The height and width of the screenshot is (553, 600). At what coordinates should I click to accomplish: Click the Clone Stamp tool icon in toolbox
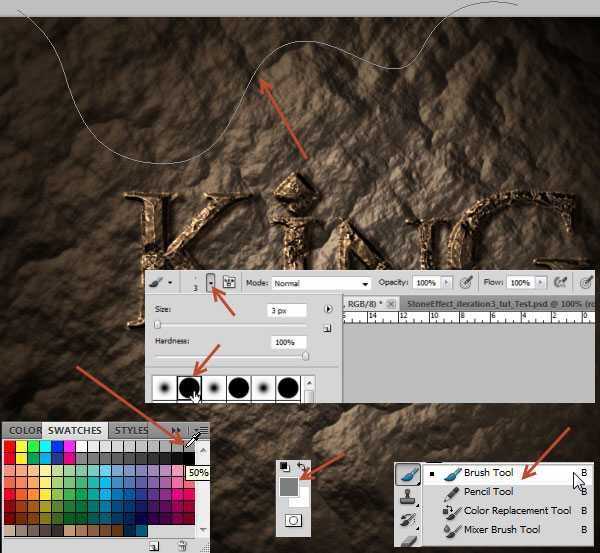pyautogui.click(x=408, y=497)
